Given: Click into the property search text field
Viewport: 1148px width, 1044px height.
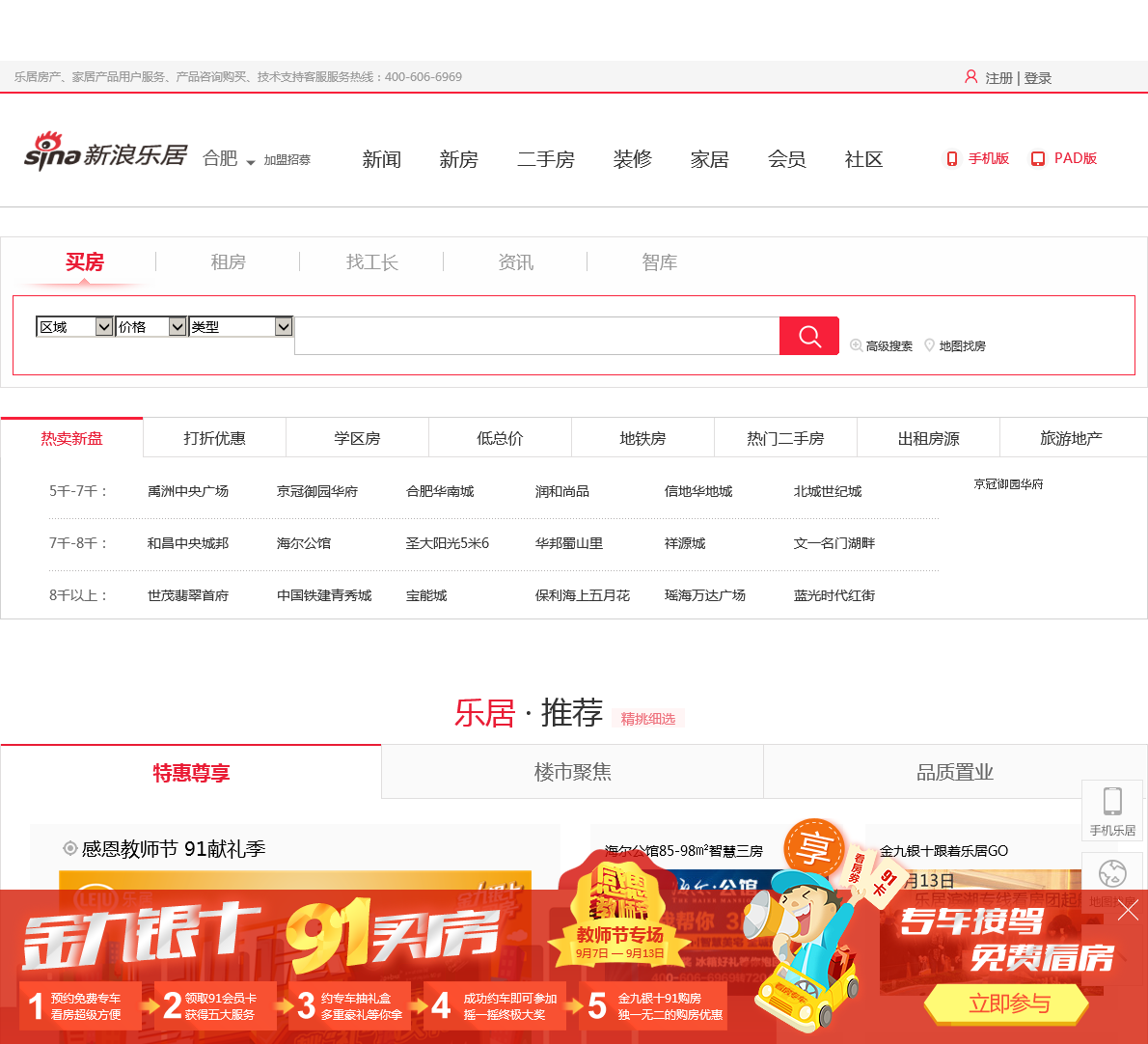Looking at the screenshot, I should click(x=536, y=336).
